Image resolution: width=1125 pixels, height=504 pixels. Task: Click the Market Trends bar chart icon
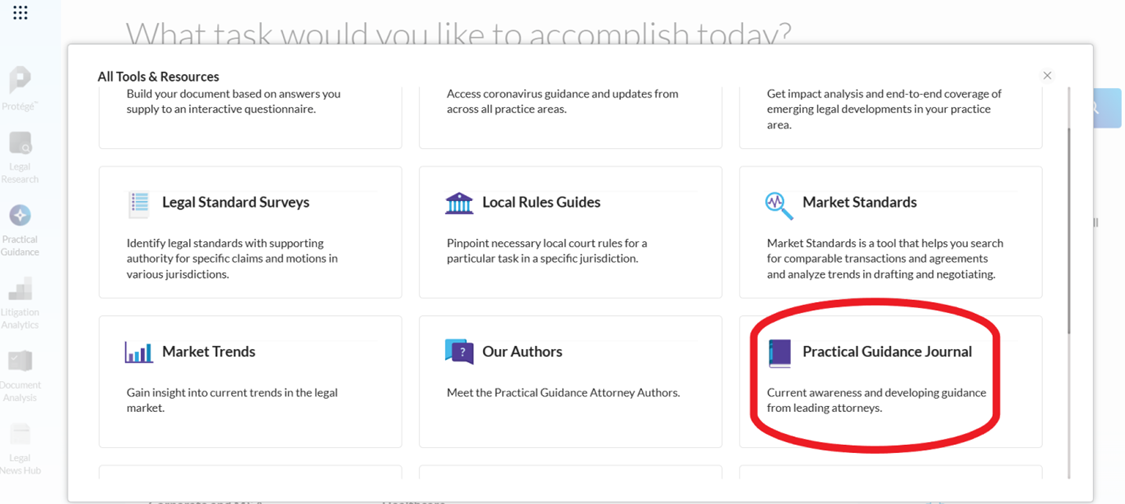[x=138, y=353]
